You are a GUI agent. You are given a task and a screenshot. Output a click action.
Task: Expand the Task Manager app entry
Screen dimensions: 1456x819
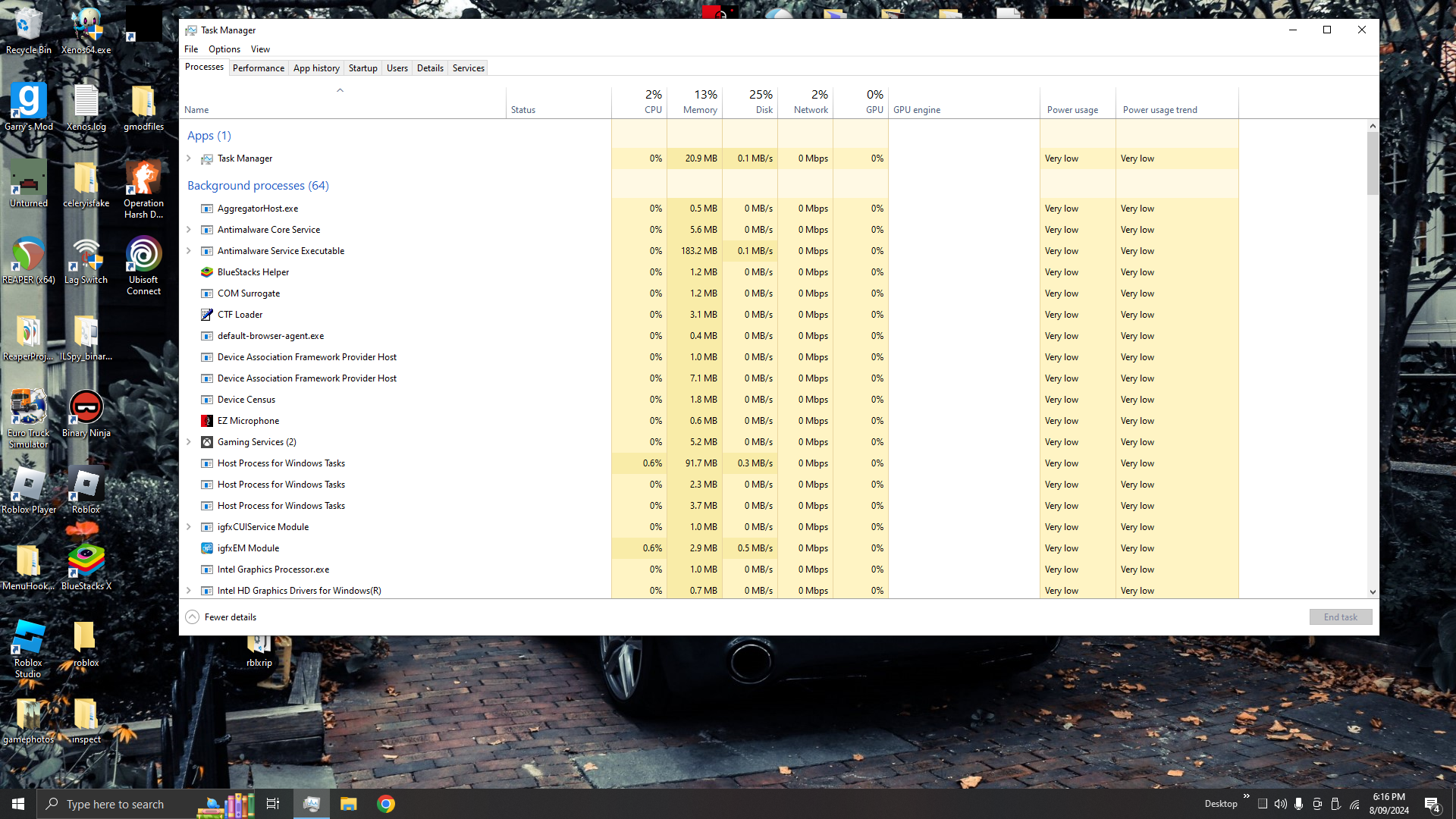click(x=189, y=158)
